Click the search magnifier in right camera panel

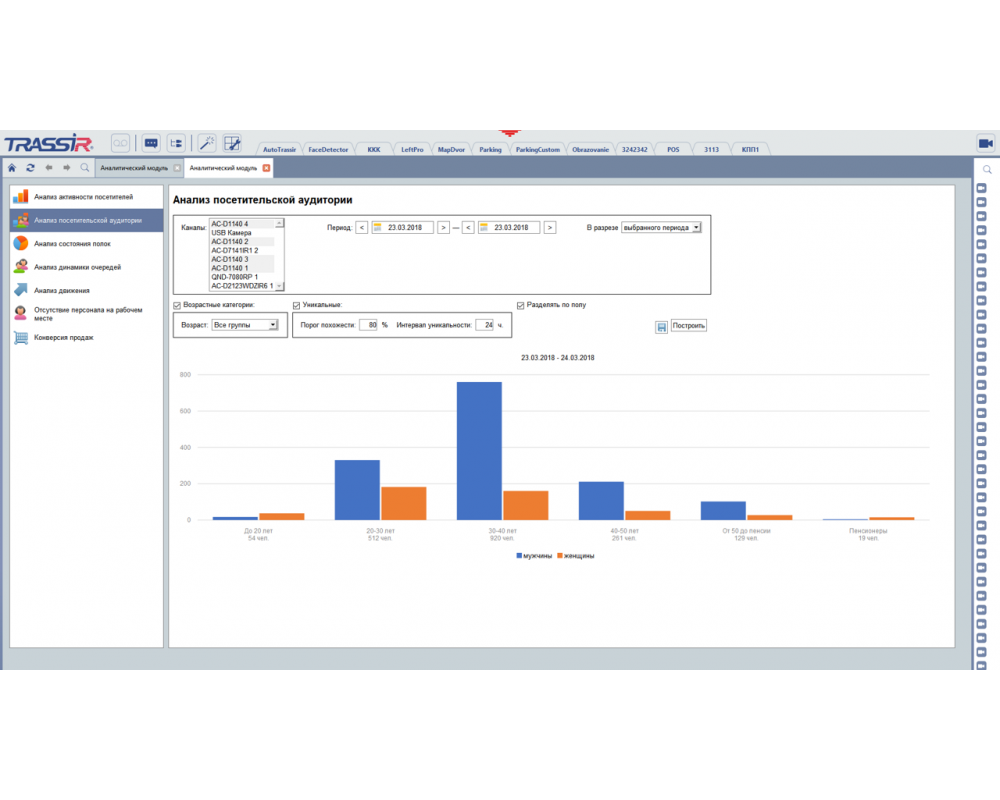tap(987, 170)
